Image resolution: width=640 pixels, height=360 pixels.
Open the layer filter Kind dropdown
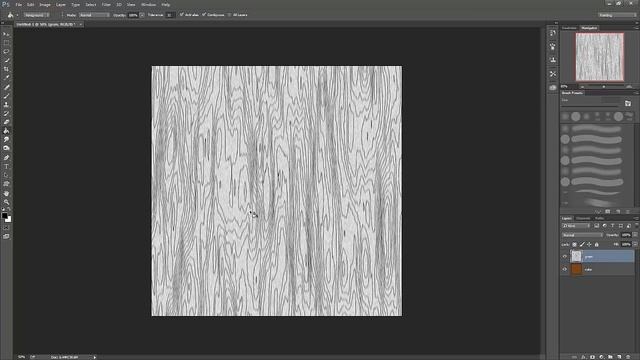tap(576, 226)
